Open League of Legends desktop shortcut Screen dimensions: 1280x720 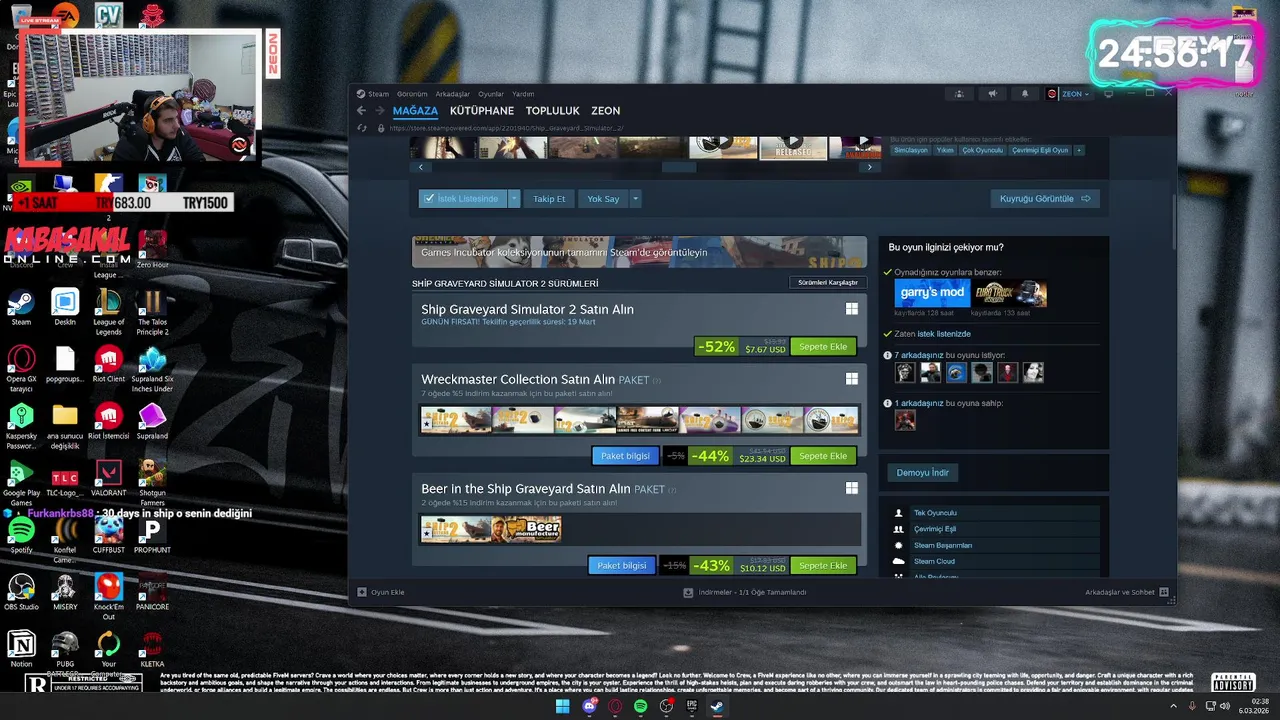click(x=108, y=312)
